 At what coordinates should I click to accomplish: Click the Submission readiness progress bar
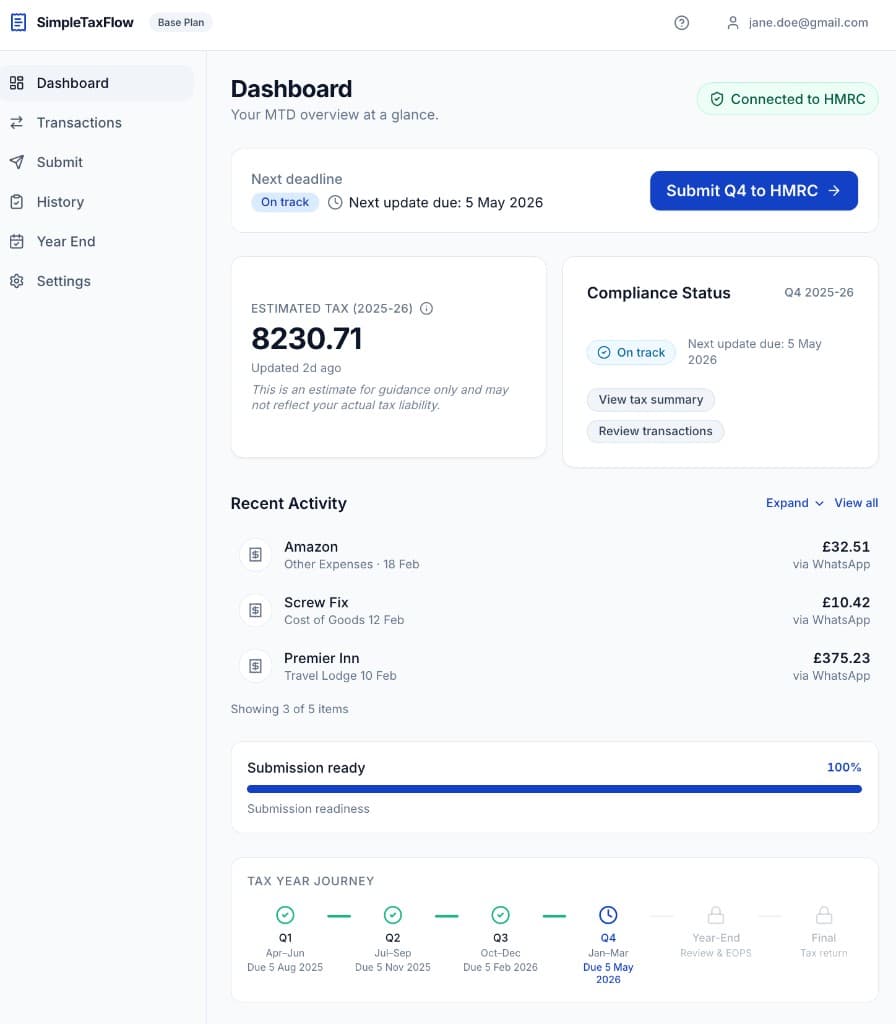[554, 789]
